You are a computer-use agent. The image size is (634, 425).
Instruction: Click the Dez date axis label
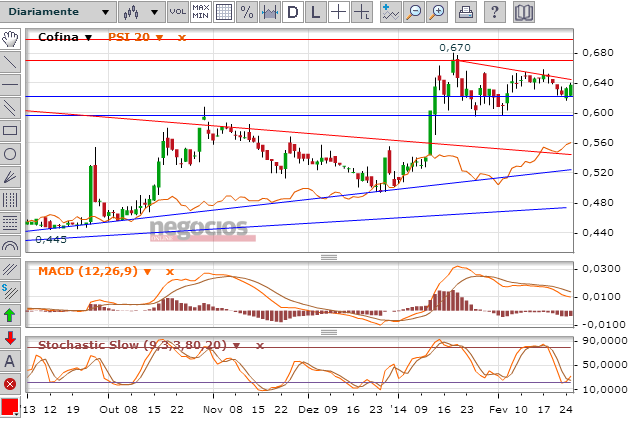point(309,410)
